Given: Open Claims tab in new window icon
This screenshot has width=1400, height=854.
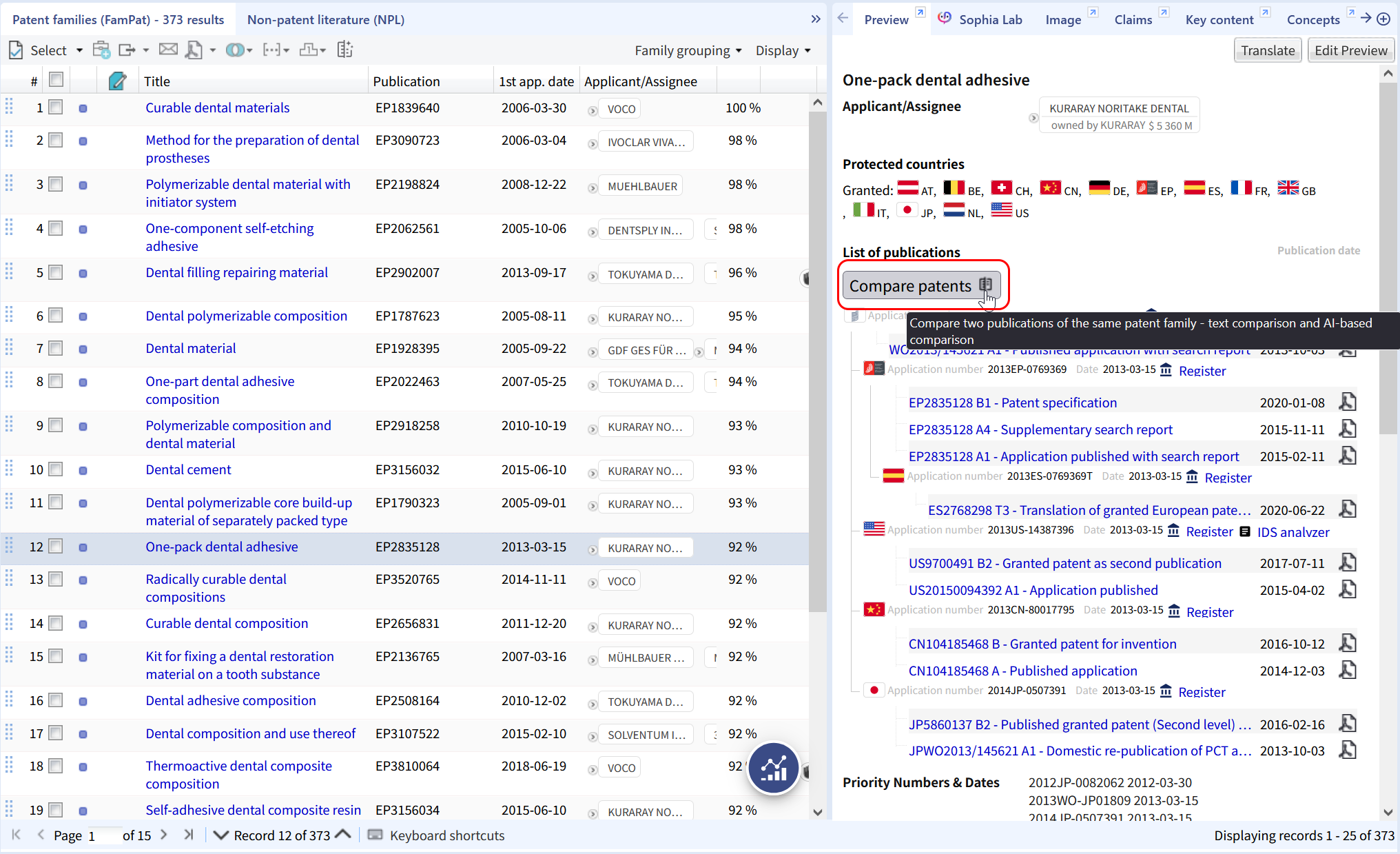Looking at the screenshot, I should (1164, 12).
